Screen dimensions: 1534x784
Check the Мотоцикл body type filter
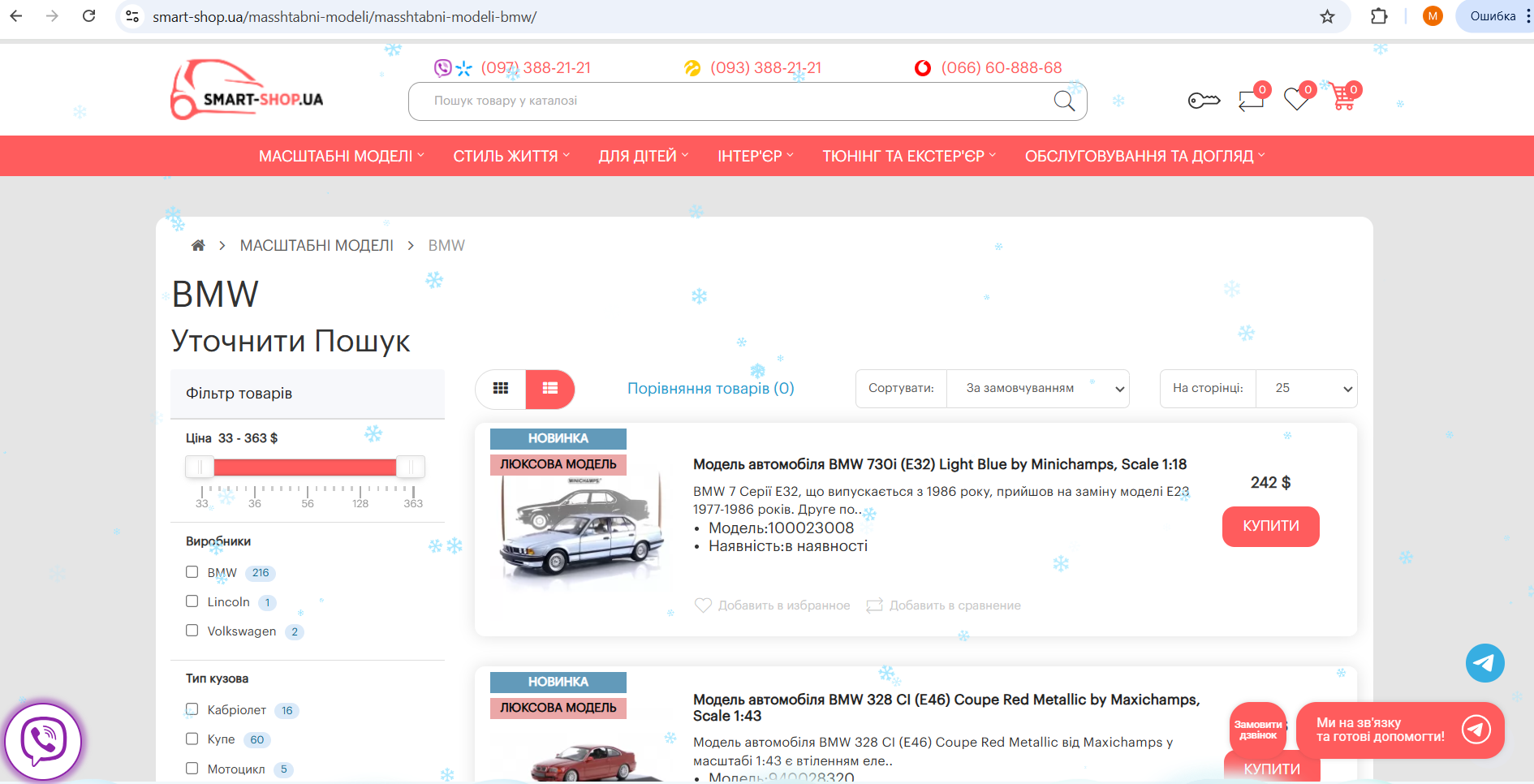click(x=192, y=768)
